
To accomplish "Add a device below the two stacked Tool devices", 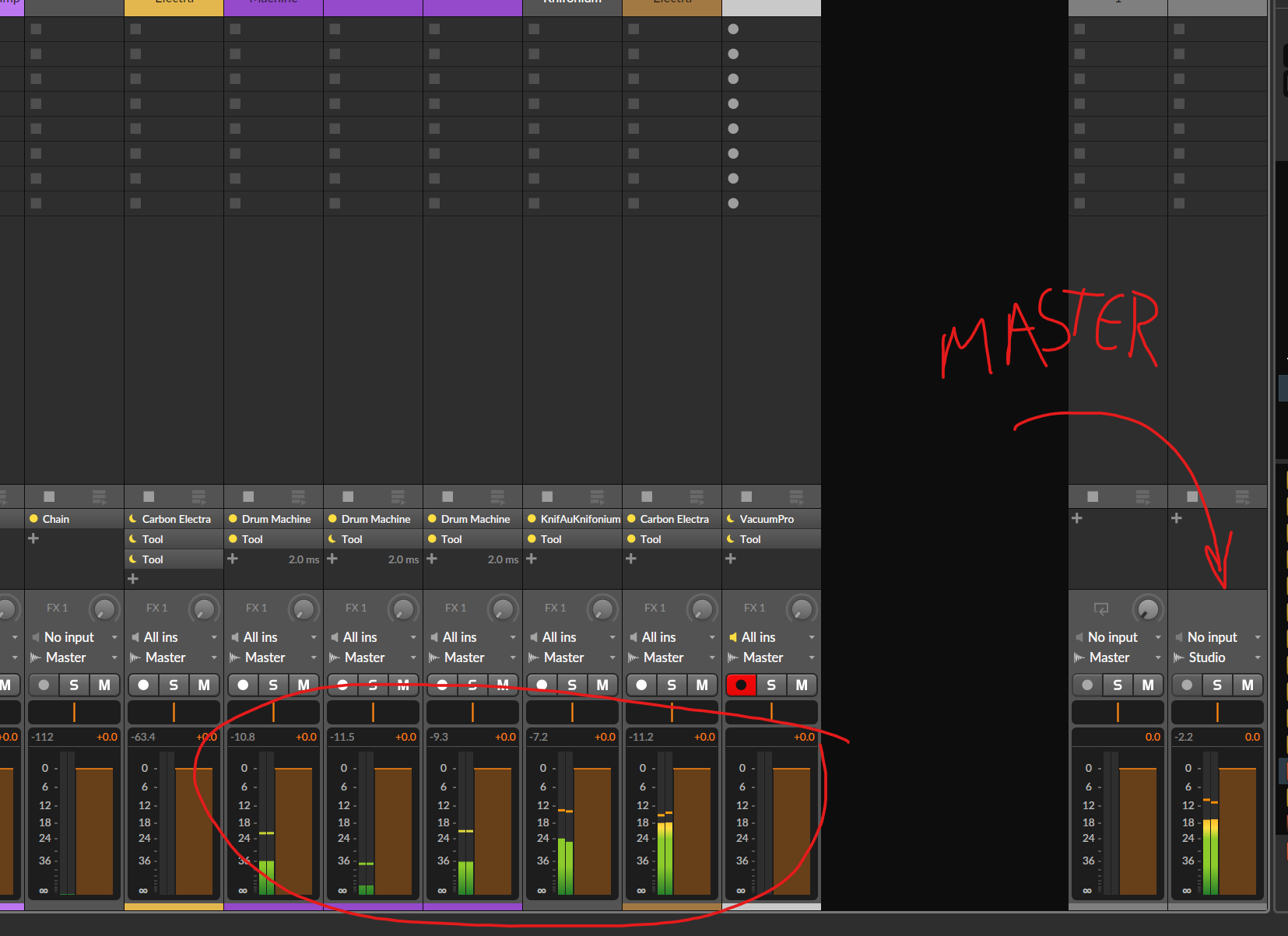I will tap(133, 579).
